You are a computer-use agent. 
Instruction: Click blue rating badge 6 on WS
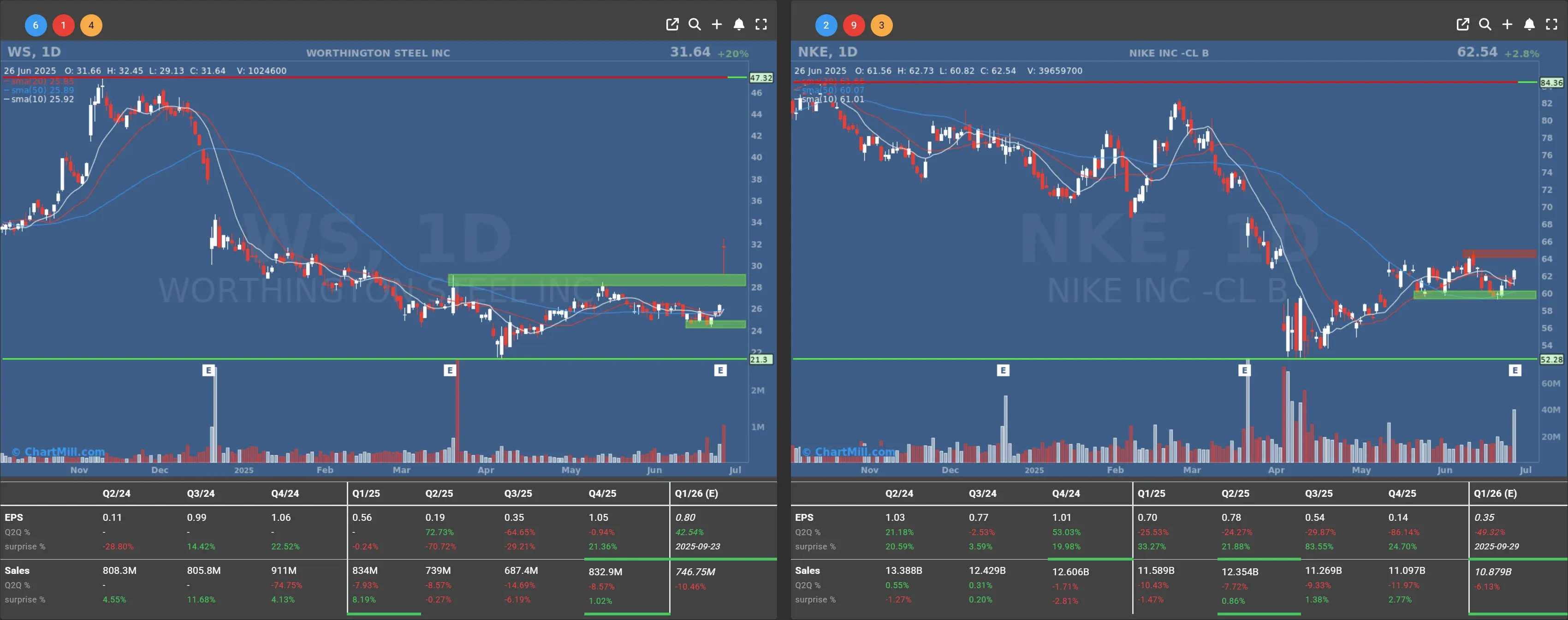pos(36,25)
